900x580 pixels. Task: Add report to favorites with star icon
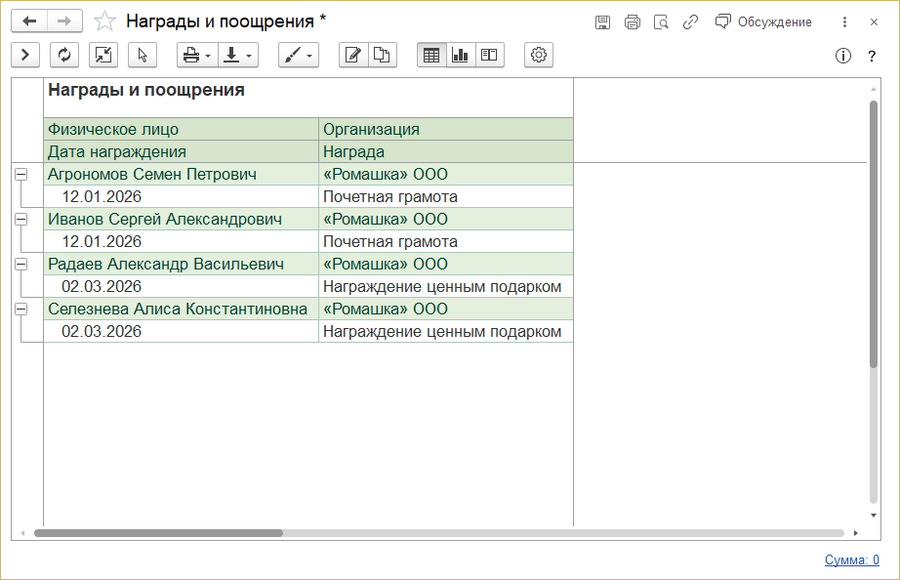coord(104,22)
